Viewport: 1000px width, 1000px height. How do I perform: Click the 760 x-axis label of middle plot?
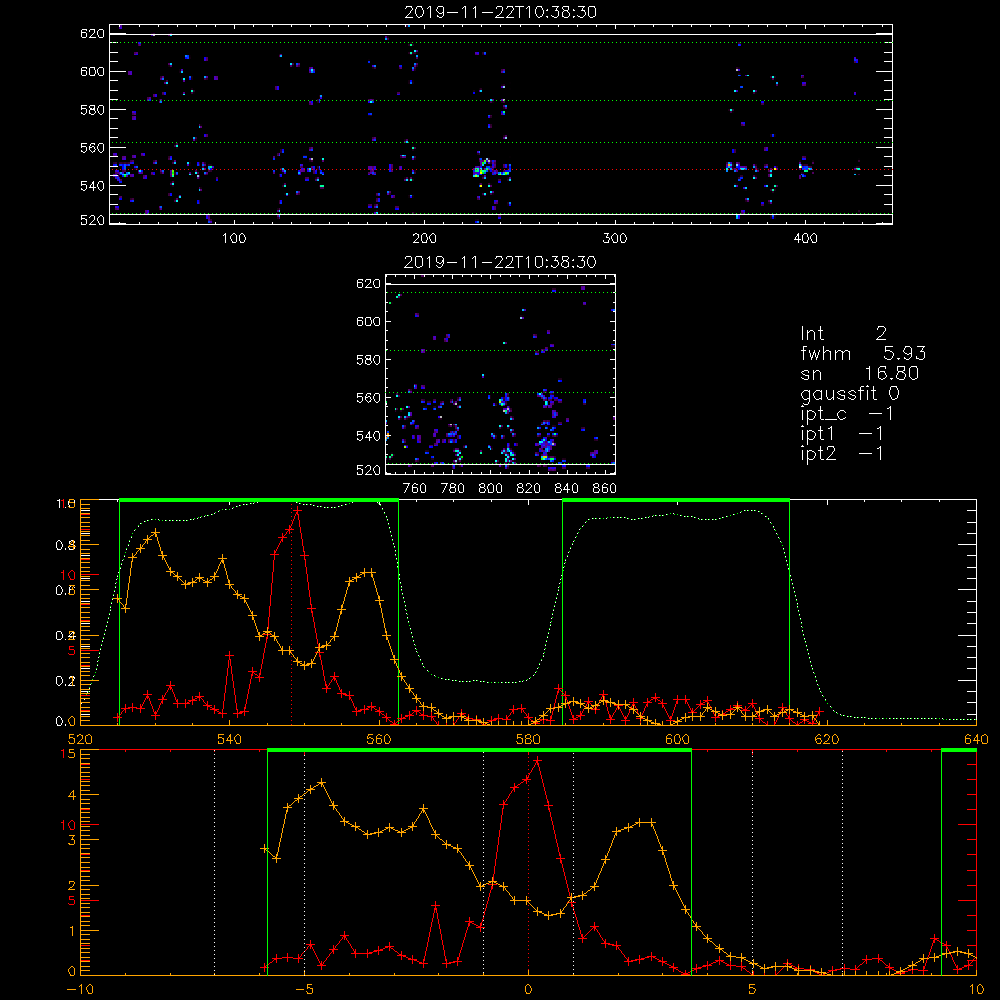(415, 488)
